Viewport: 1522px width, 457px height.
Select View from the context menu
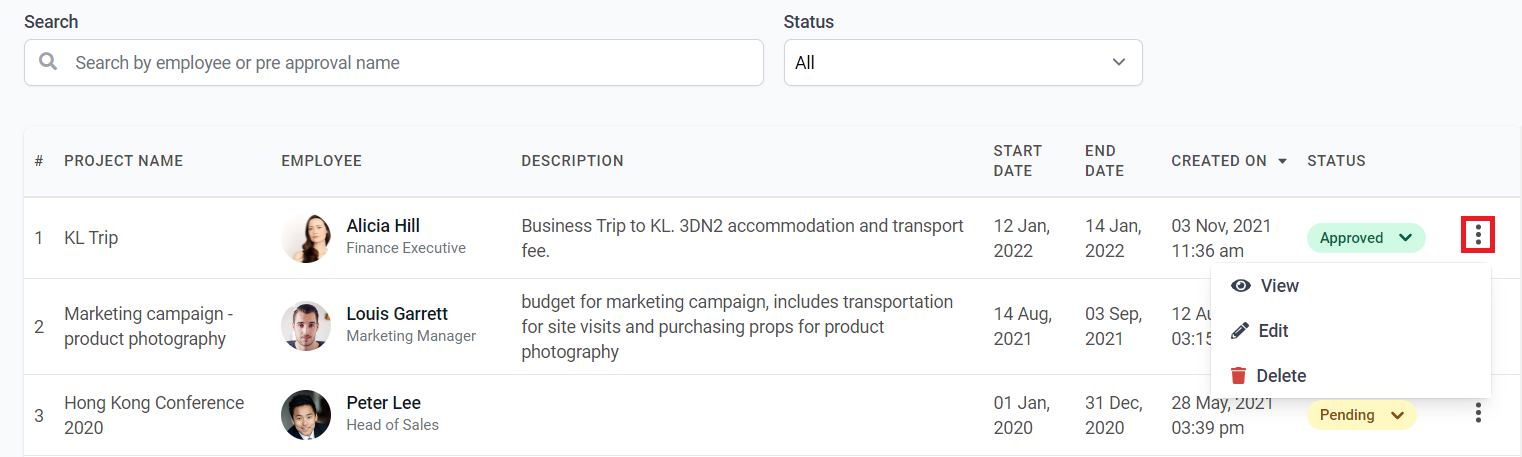pos(1279,286)
